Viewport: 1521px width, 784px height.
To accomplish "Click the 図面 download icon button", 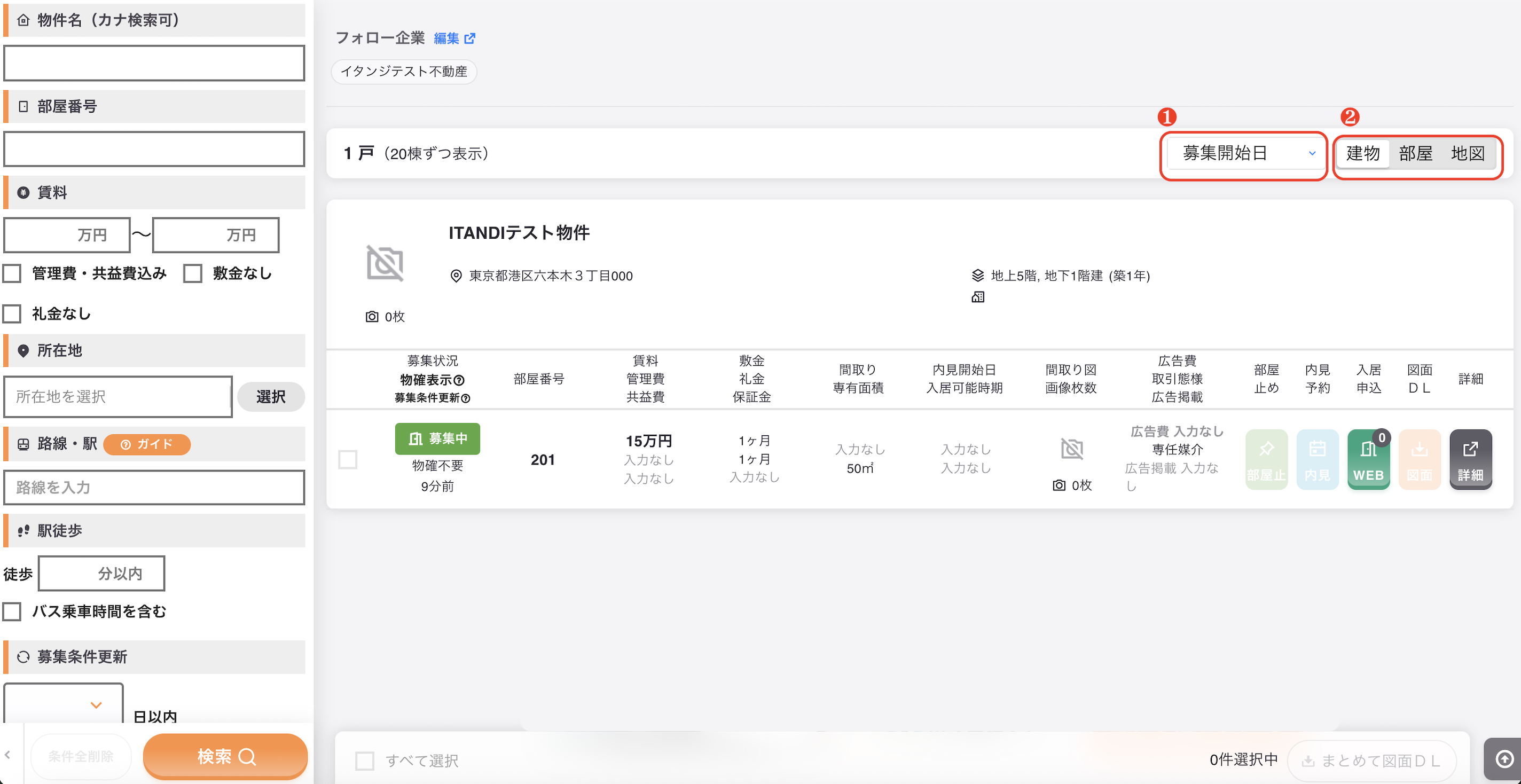I will 1420,459.
